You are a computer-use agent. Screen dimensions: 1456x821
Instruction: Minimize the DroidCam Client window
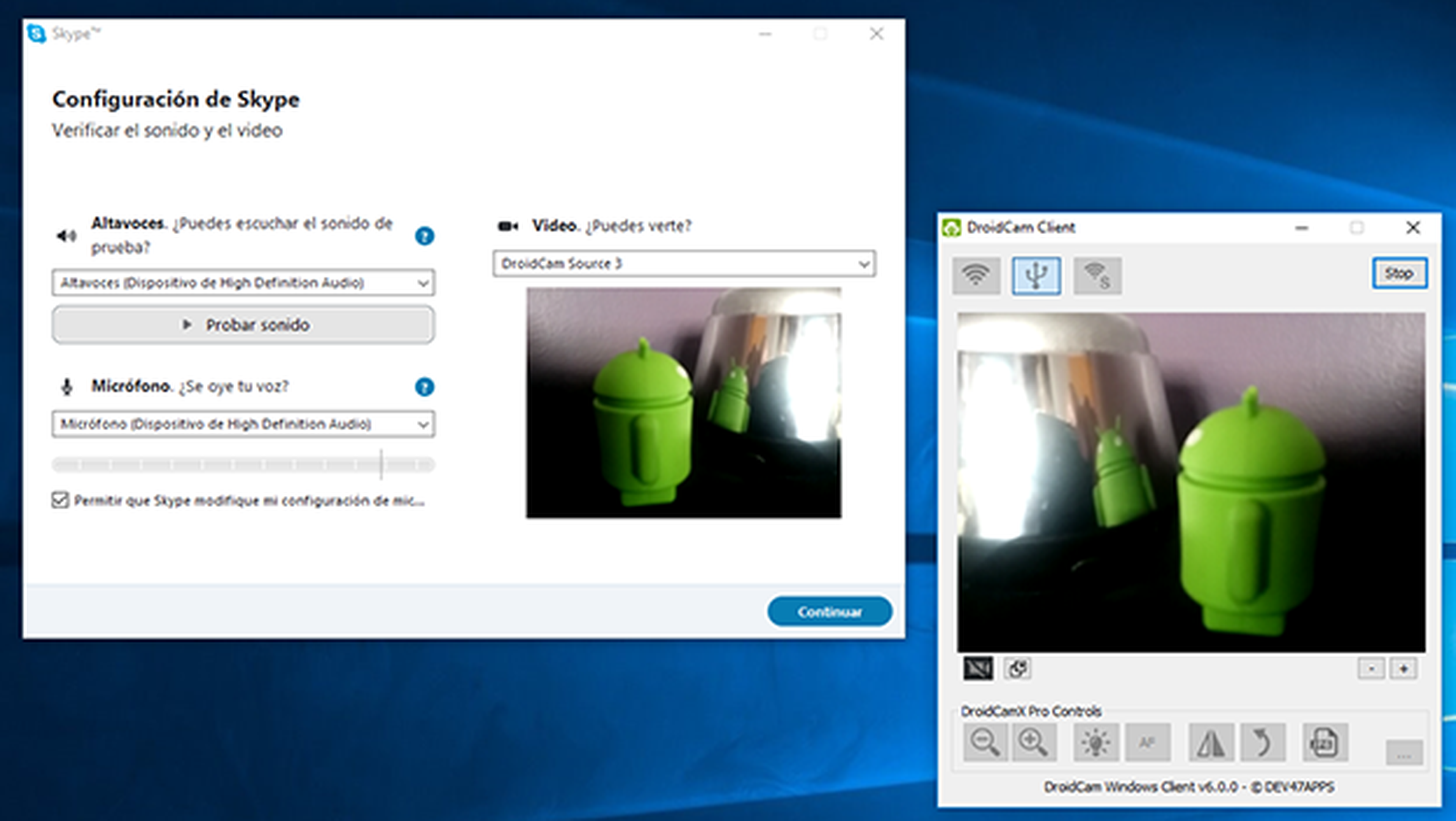tap(1302, 228)
